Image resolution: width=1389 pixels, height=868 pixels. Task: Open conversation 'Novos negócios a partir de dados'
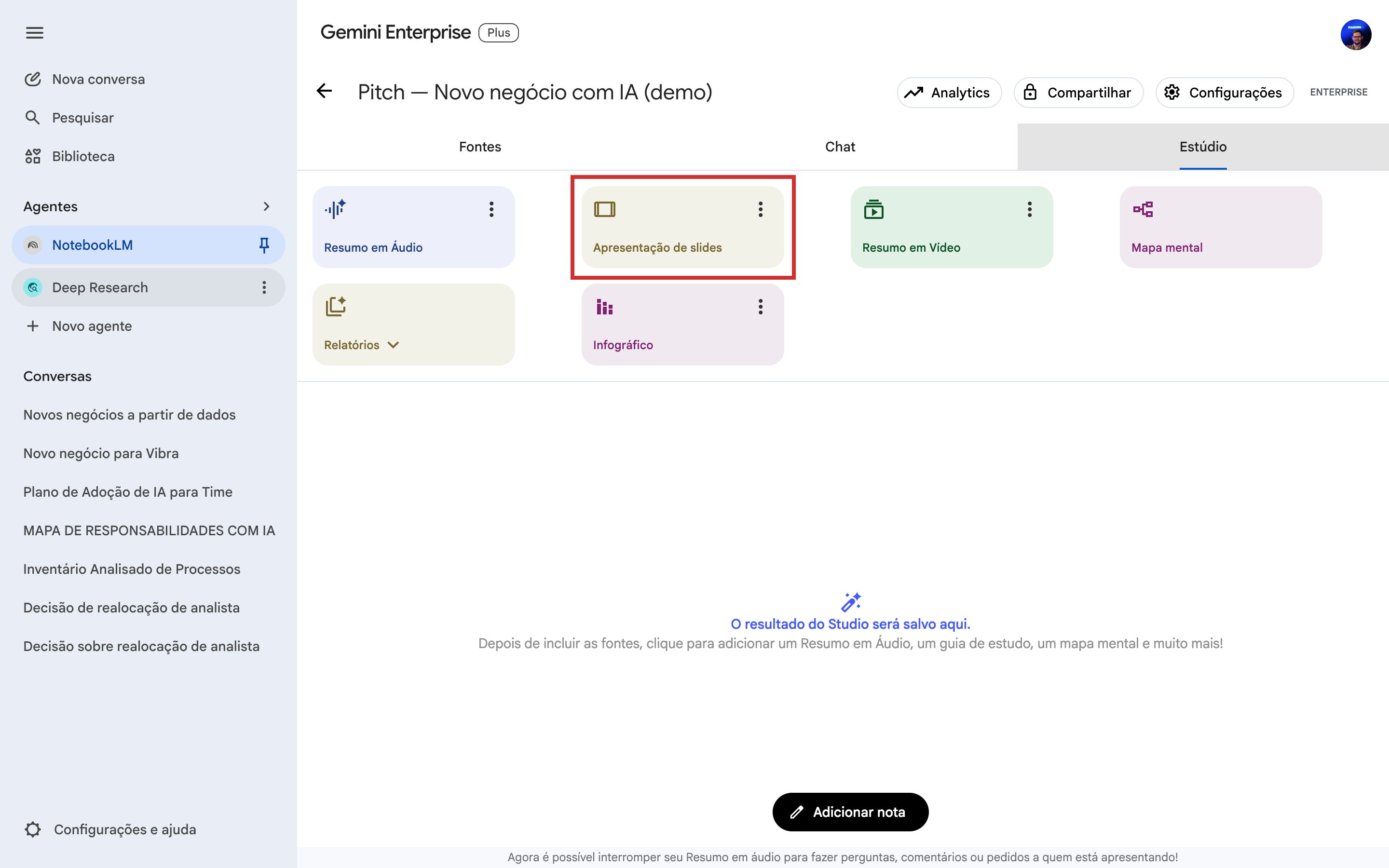[130, 415]
